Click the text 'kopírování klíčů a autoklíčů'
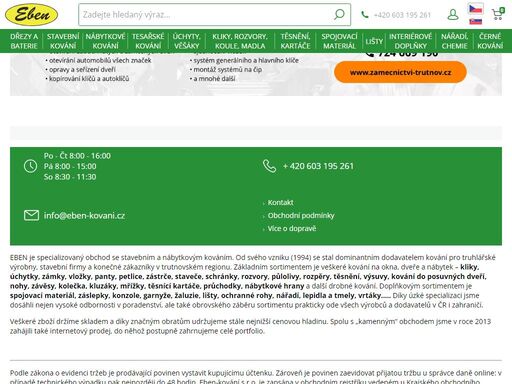 click(89, 79)
